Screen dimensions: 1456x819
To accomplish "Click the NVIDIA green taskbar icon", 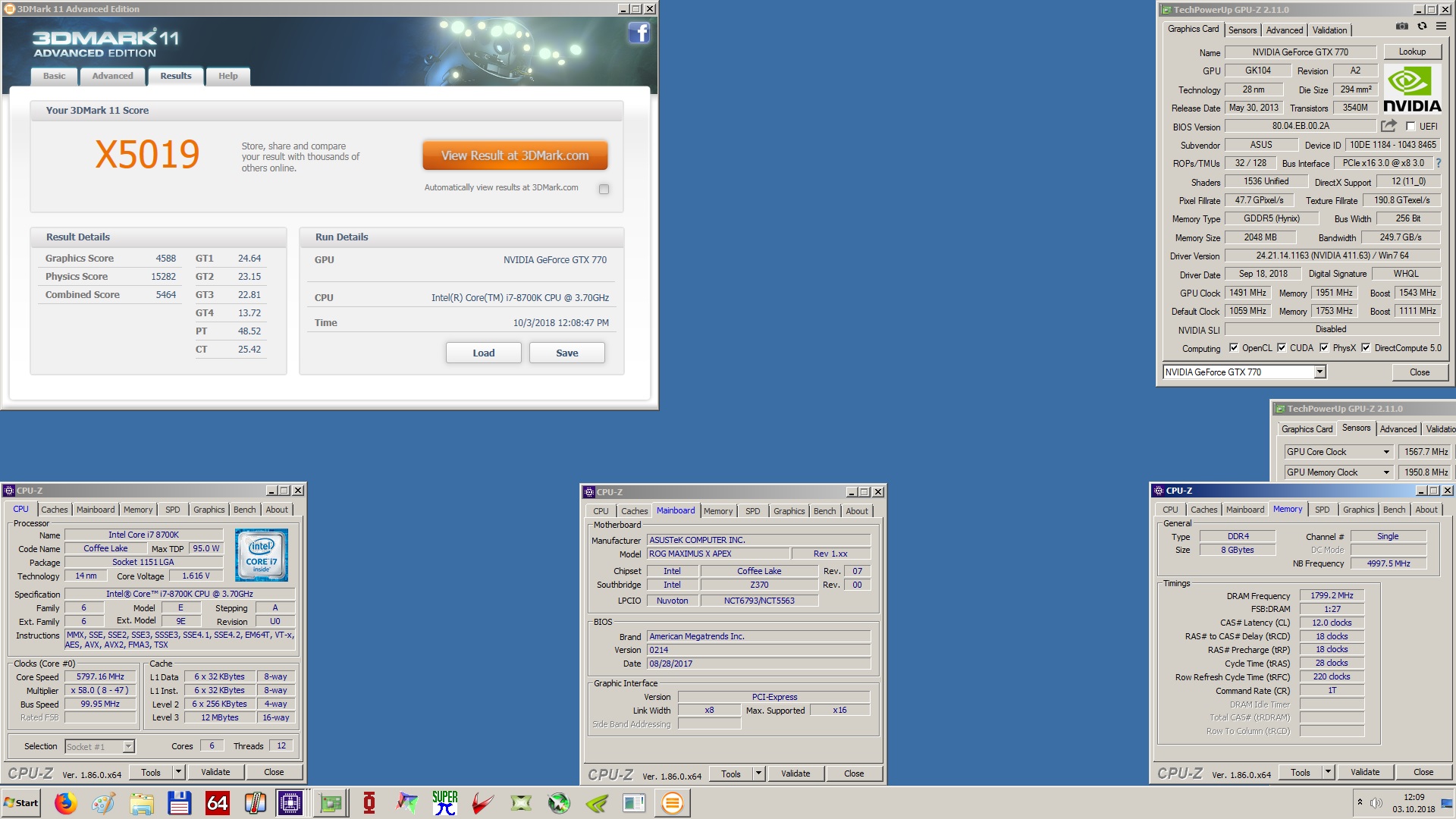I will tap(597, 803).
